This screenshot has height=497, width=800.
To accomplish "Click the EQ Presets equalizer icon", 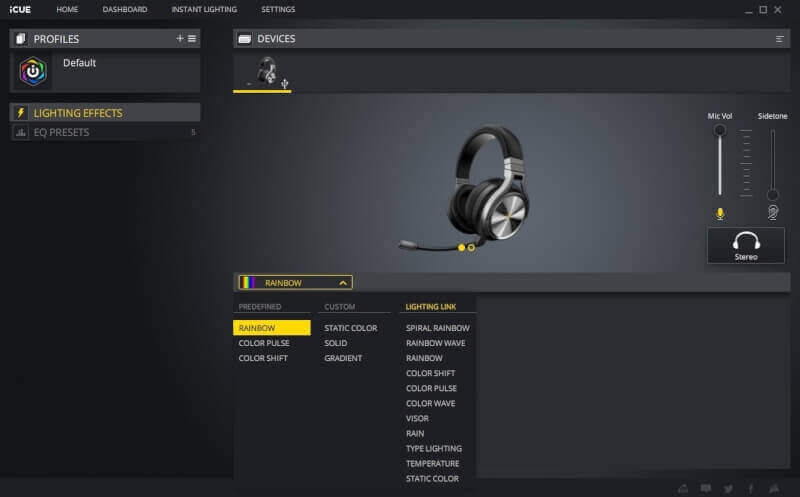I will click(20, 133).
